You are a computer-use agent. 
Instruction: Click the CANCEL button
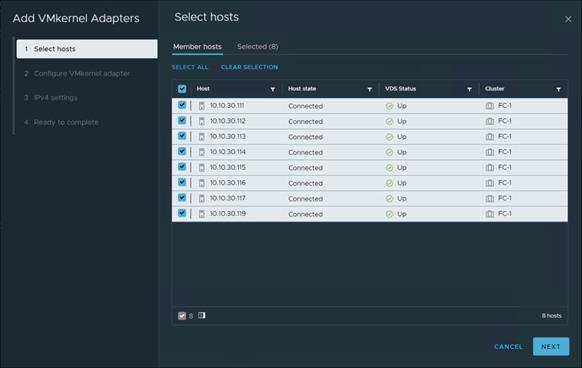(x=508, y=347)
